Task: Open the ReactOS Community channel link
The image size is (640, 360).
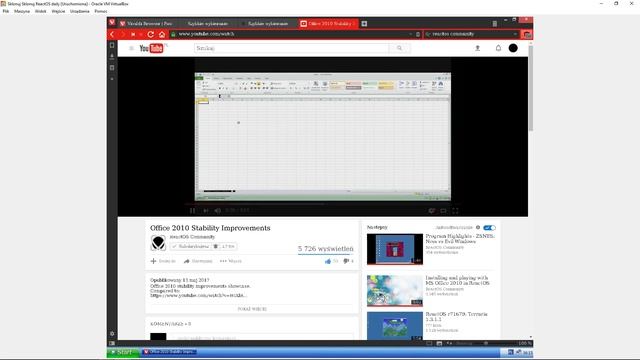Action: point(192,237)
